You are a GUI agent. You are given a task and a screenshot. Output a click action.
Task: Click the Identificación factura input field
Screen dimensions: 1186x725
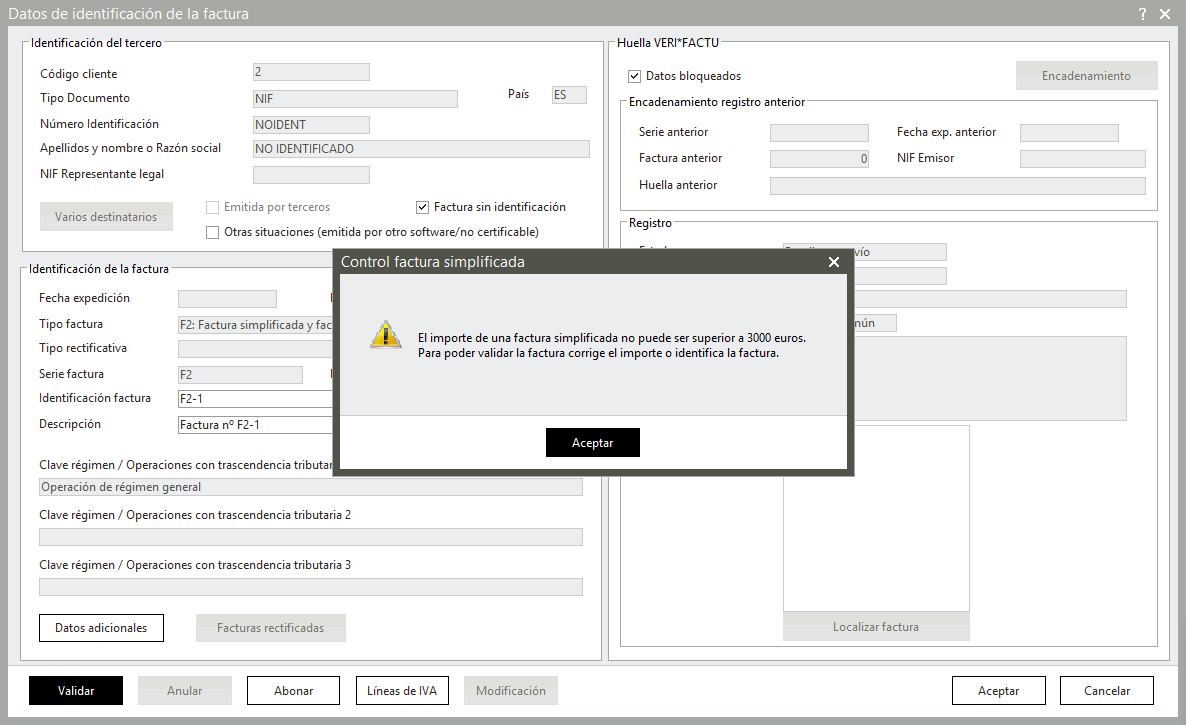click(255, 399)
